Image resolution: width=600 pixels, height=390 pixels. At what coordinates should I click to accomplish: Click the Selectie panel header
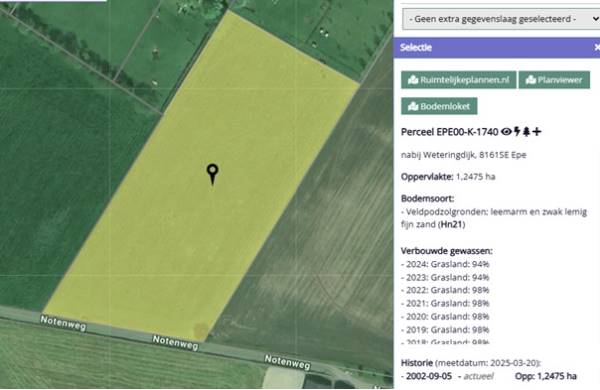click(x=497, y=47)
